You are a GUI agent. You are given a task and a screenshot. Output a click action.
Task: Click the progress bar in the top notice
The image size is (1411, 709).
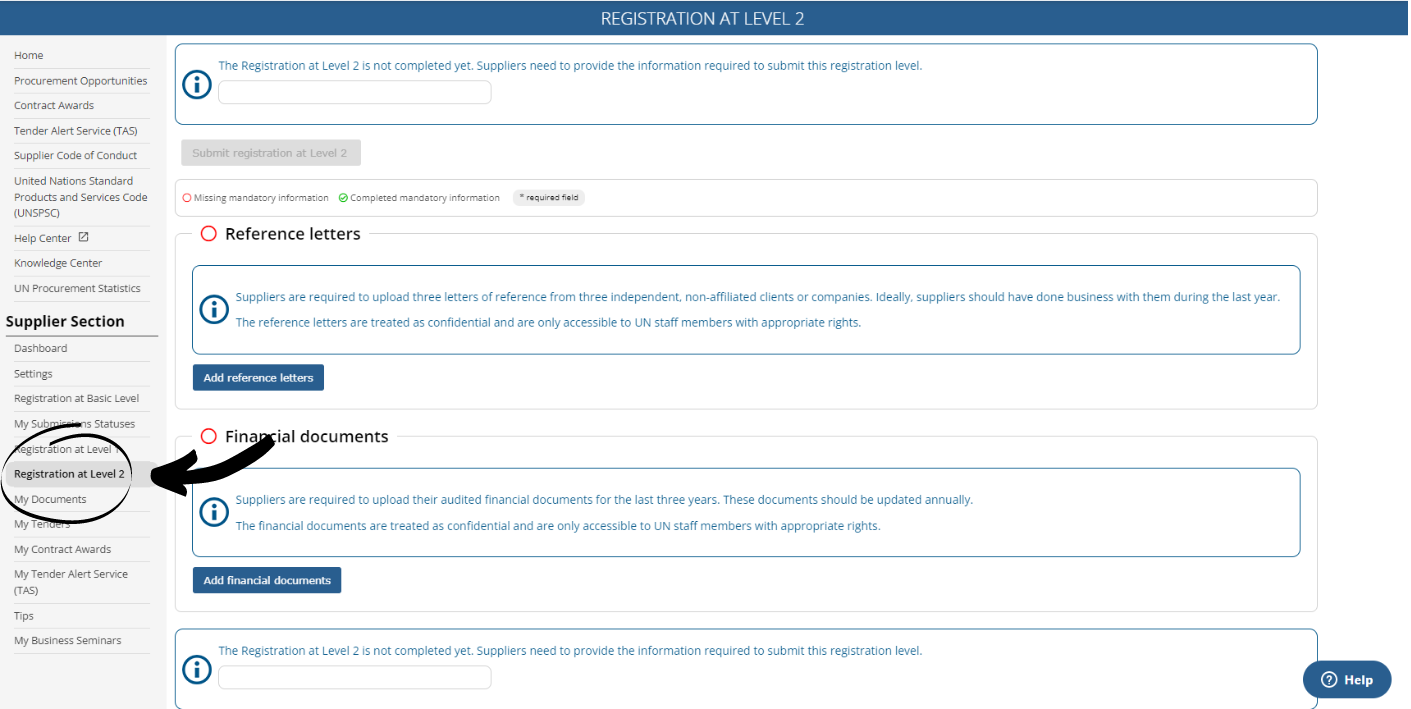355,92
